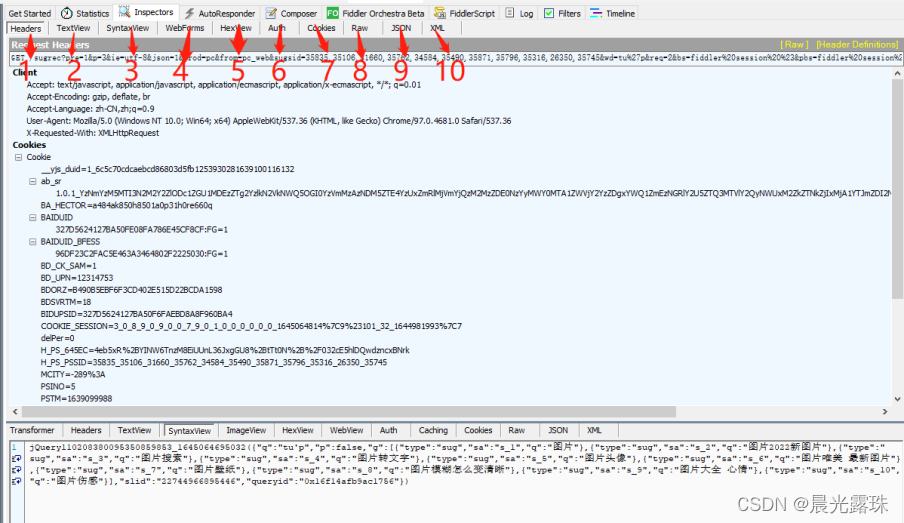The image size is (904, 523).
Task: Open the request Headers inspector tab
Action: [x=26, y=28]
